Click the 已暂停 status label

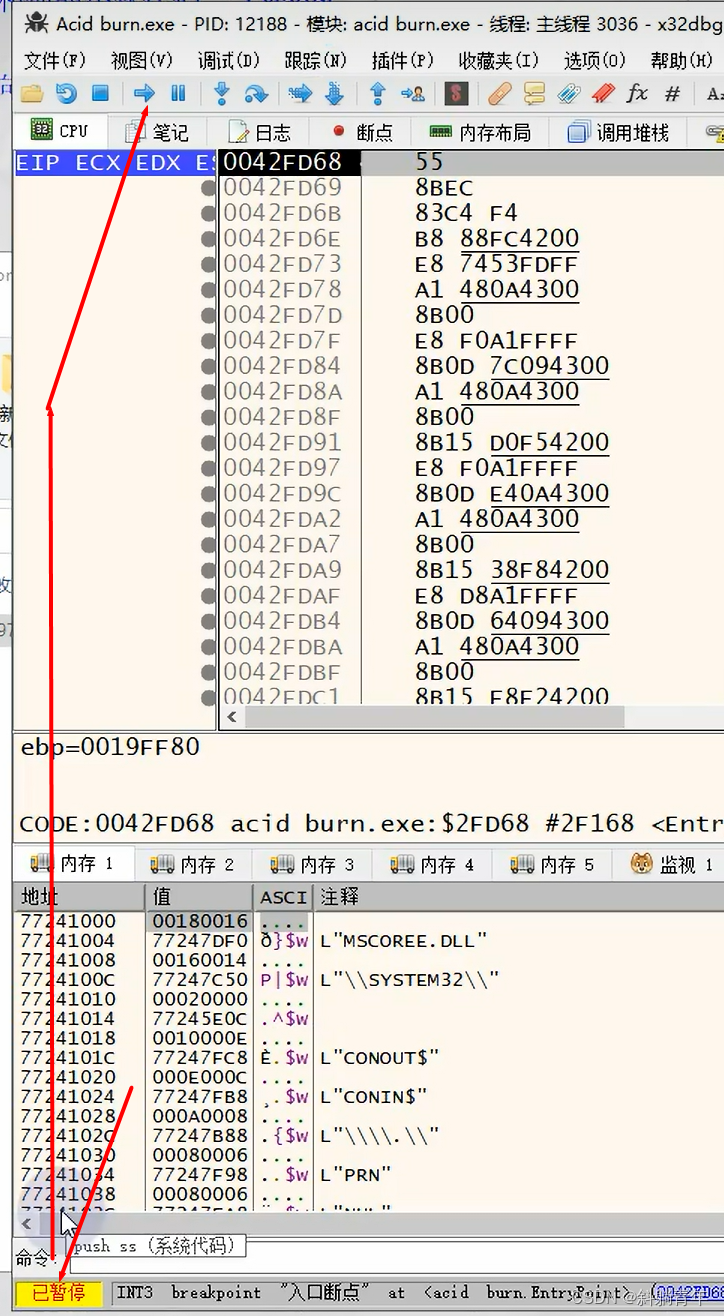(x=59, y=1294)
